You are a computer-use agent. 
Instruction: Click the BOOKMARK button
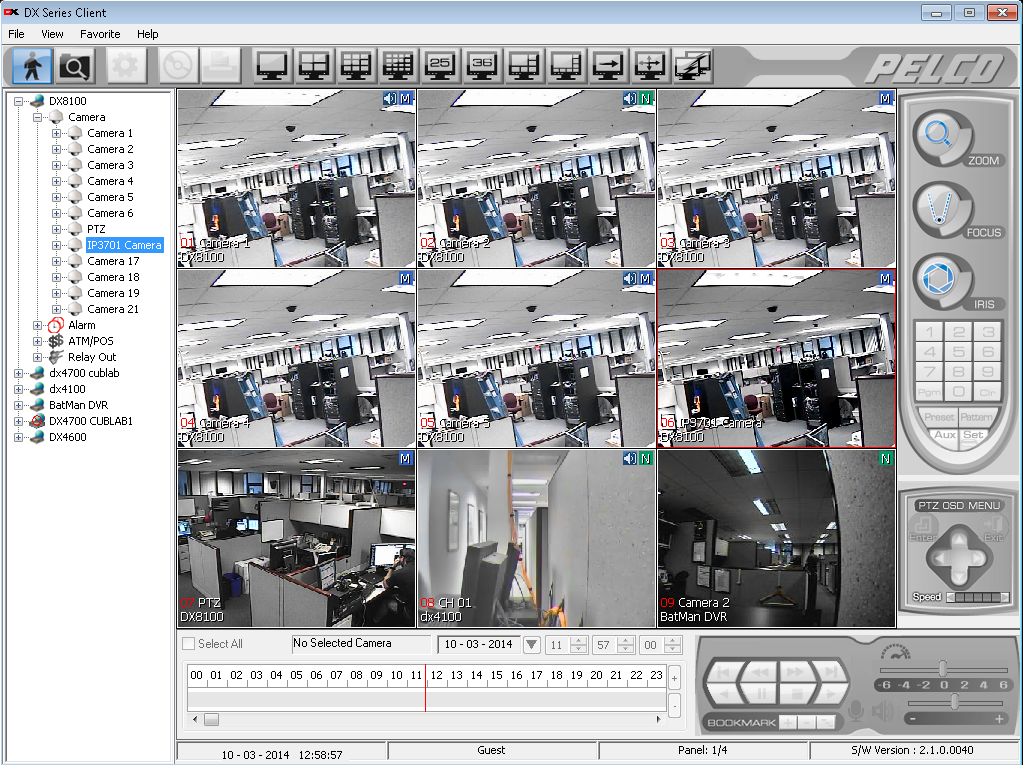click(x=742, y=723)
